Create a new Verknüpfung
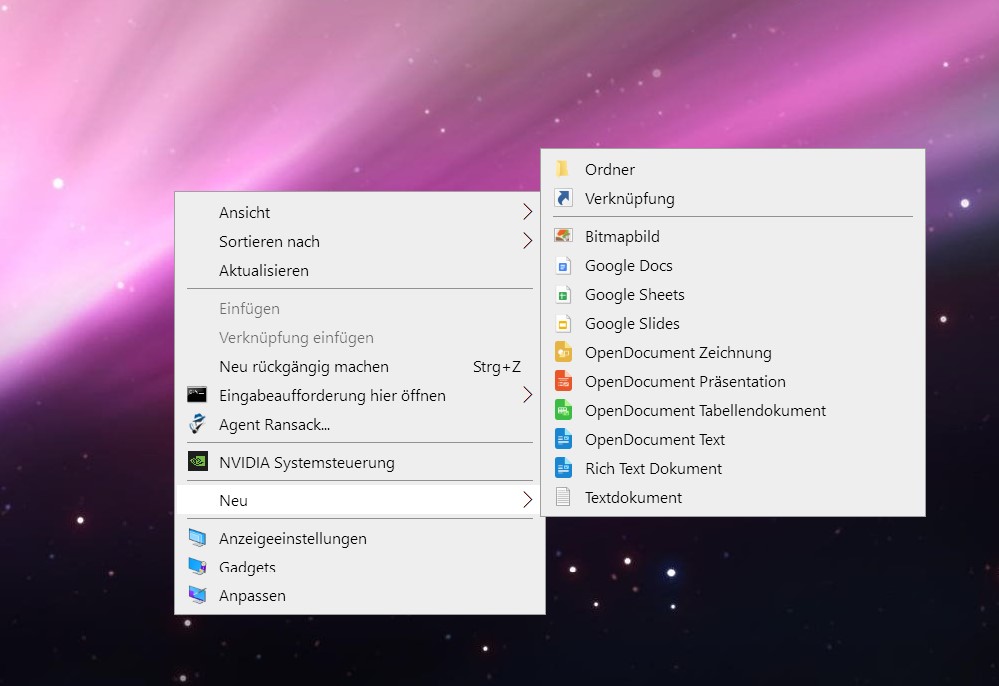 (733, 199)
